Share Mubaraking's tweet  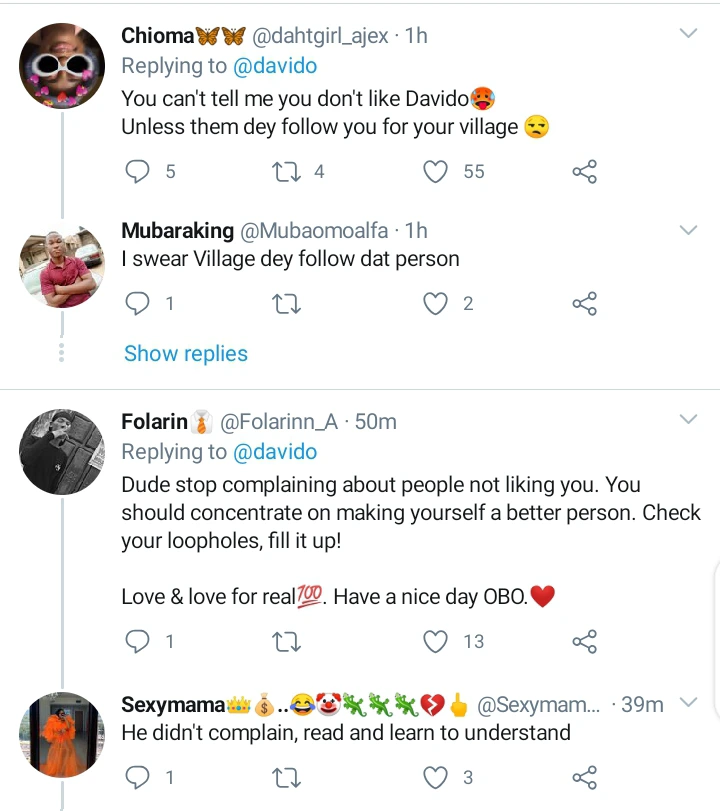(x=584, y=303)
